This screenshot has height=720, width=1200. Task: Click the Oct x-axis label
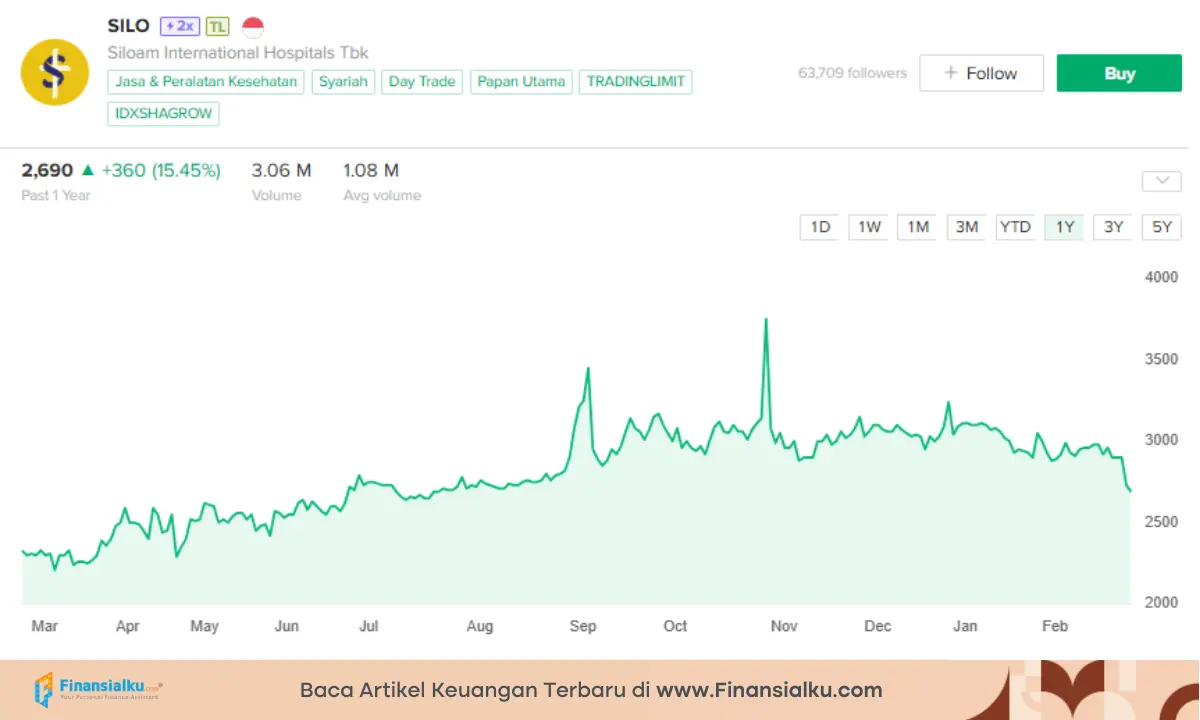pos(675,626)
